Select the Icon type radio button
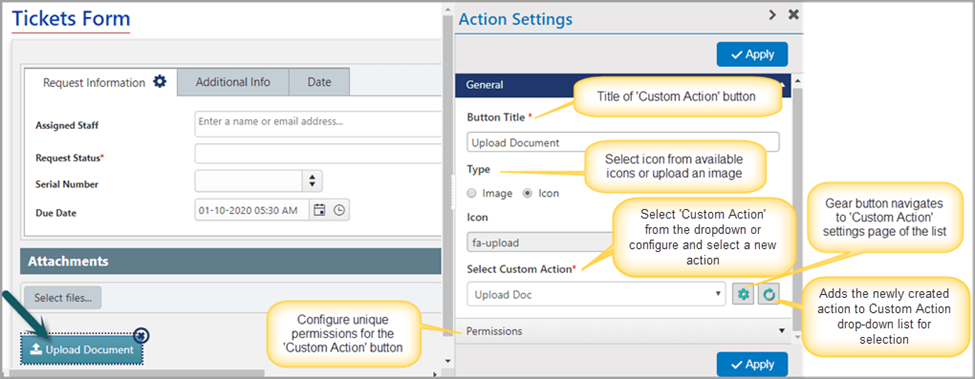The image size is (975, 379). point(527,193)
